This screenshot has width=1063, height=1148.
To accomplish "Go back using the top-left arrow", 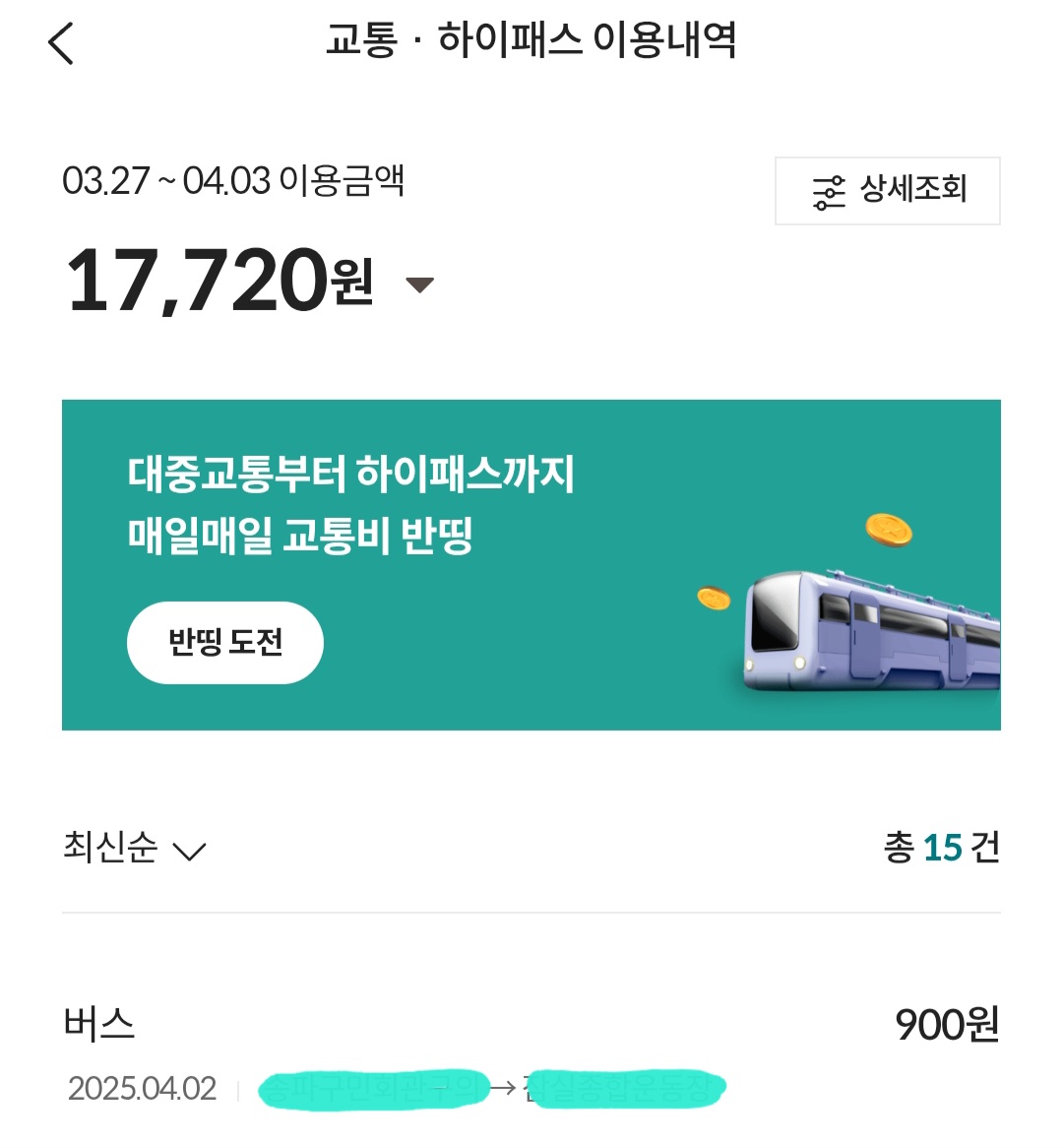I will 61,43.
